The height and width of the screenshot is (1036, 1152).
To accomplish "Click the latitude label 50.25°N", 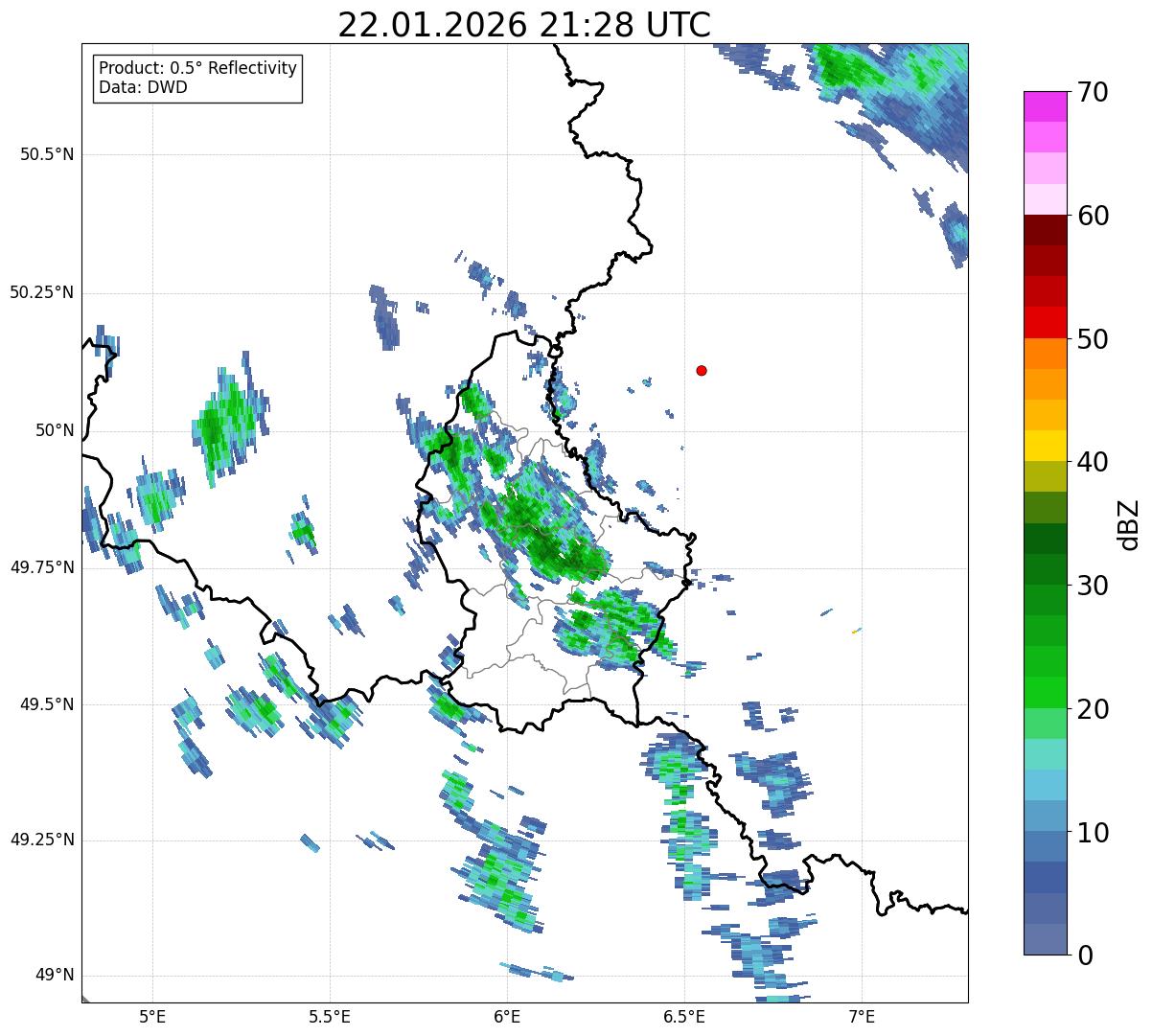I will click(x=42, y=293).
